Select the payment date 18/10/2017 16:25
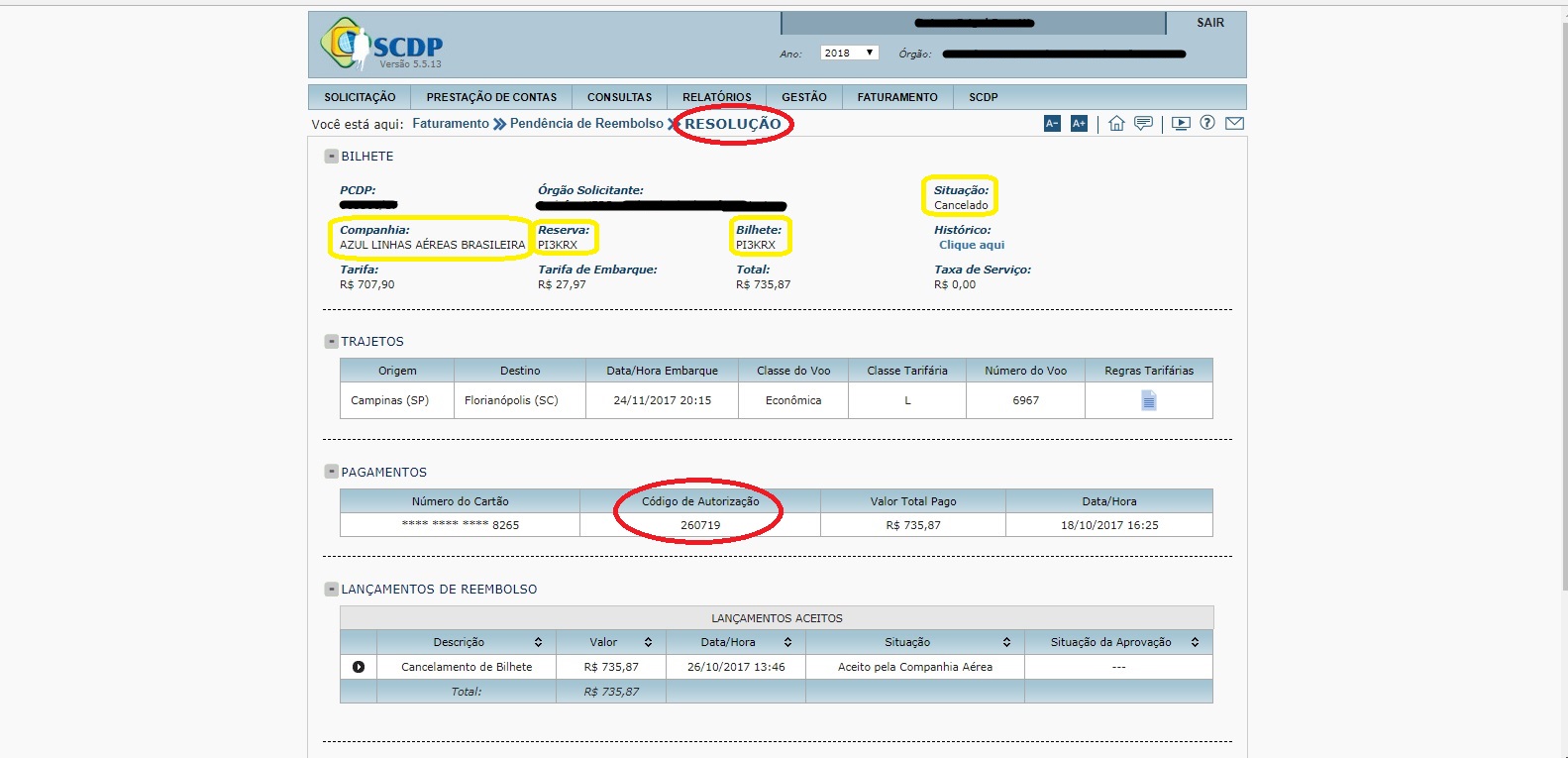The height and width of the screenshot is (758, 1568). pos(1109,525)
